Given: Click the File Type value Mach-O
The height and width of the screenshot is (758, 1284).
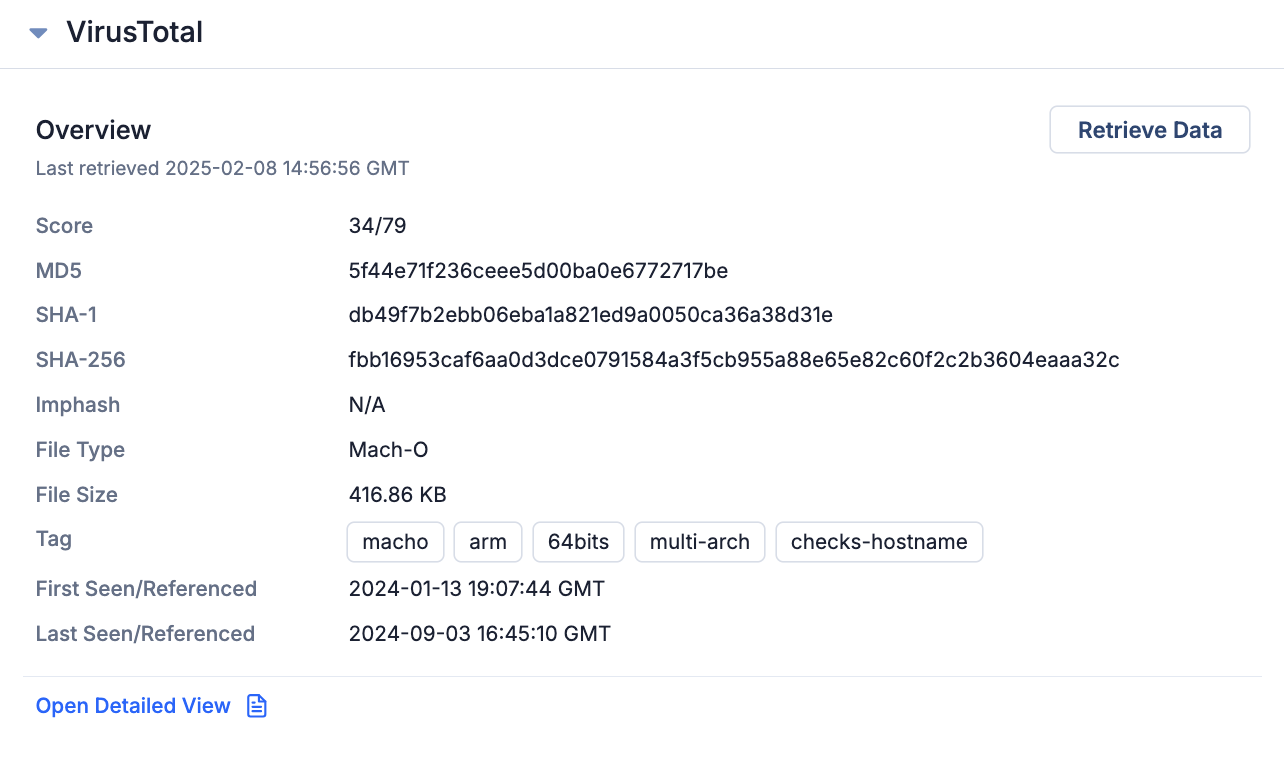Looking at the screenshot, I should tap(388, 449).
